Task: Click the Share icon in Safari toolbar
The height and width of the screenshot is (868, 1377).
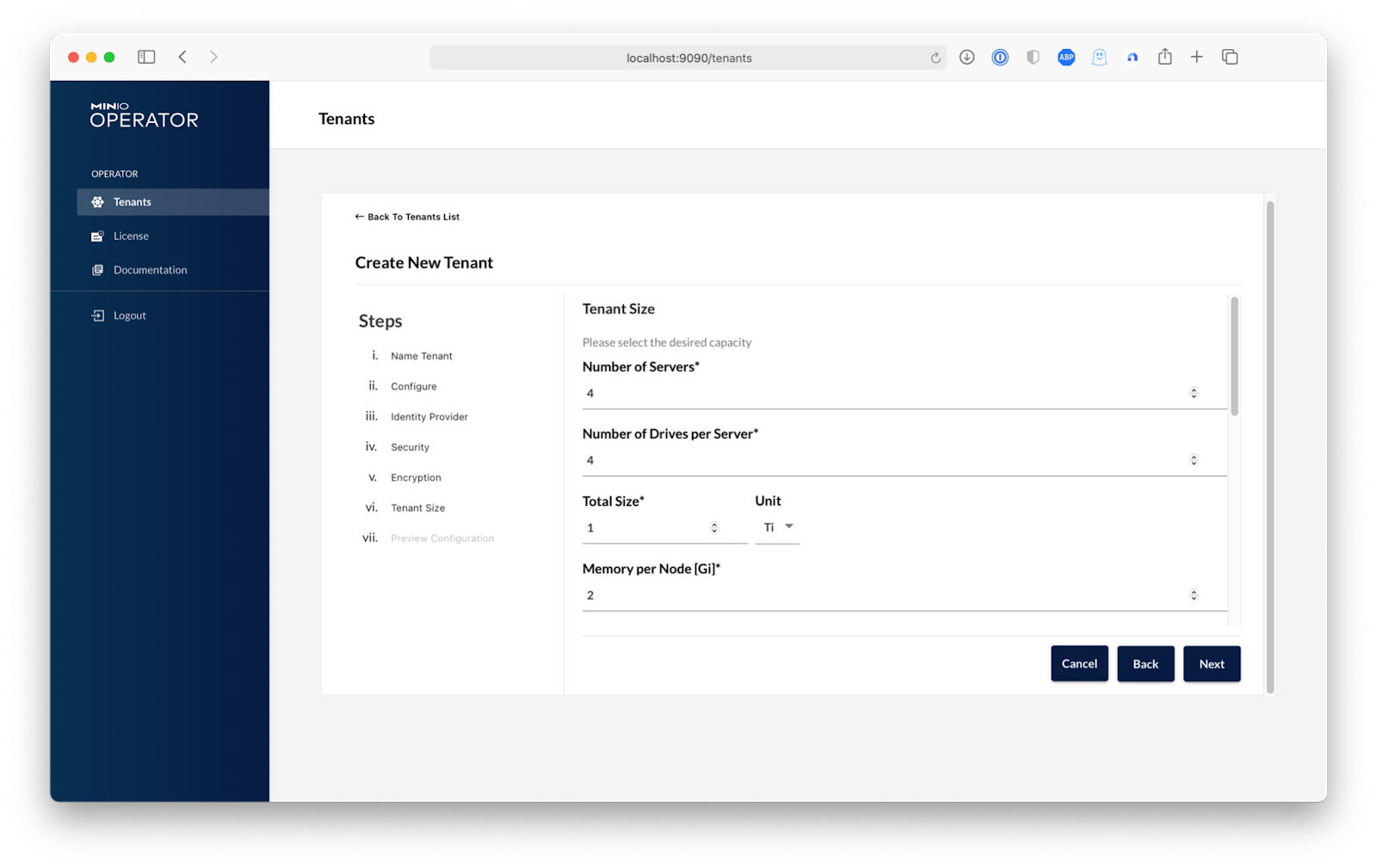Action: pos(1164,57)
